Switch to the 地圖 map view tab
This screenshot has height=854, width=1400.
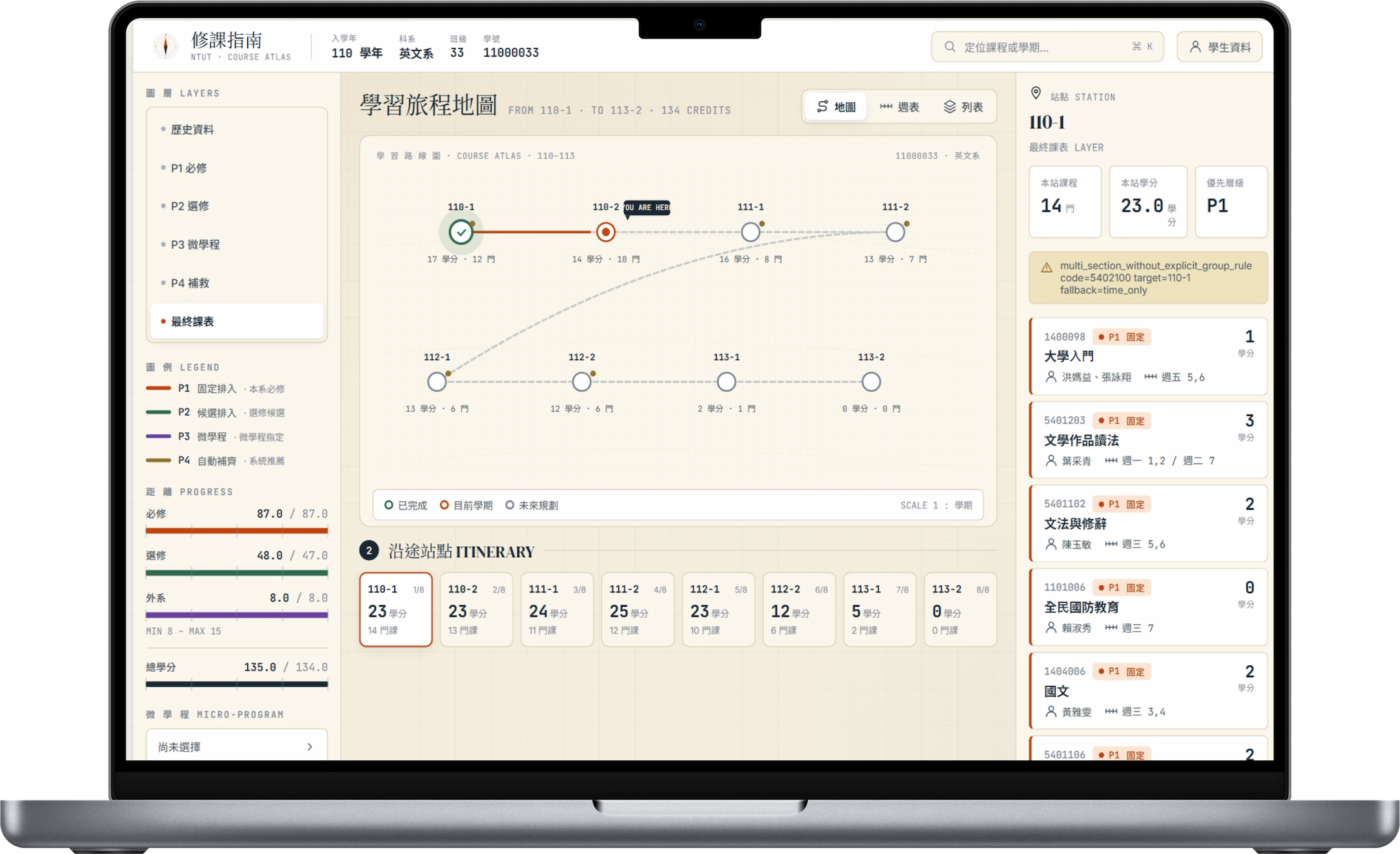pos(836,107)
